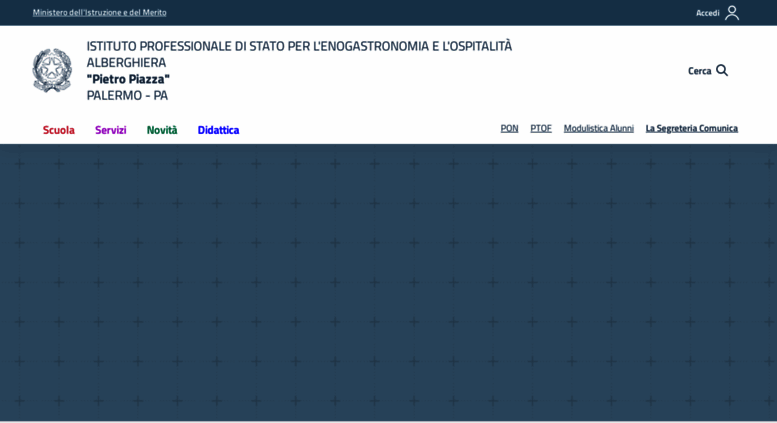Screen dimensions: 777x423
Task: Click the Accedi login text
Action: [x=708, y=13]
